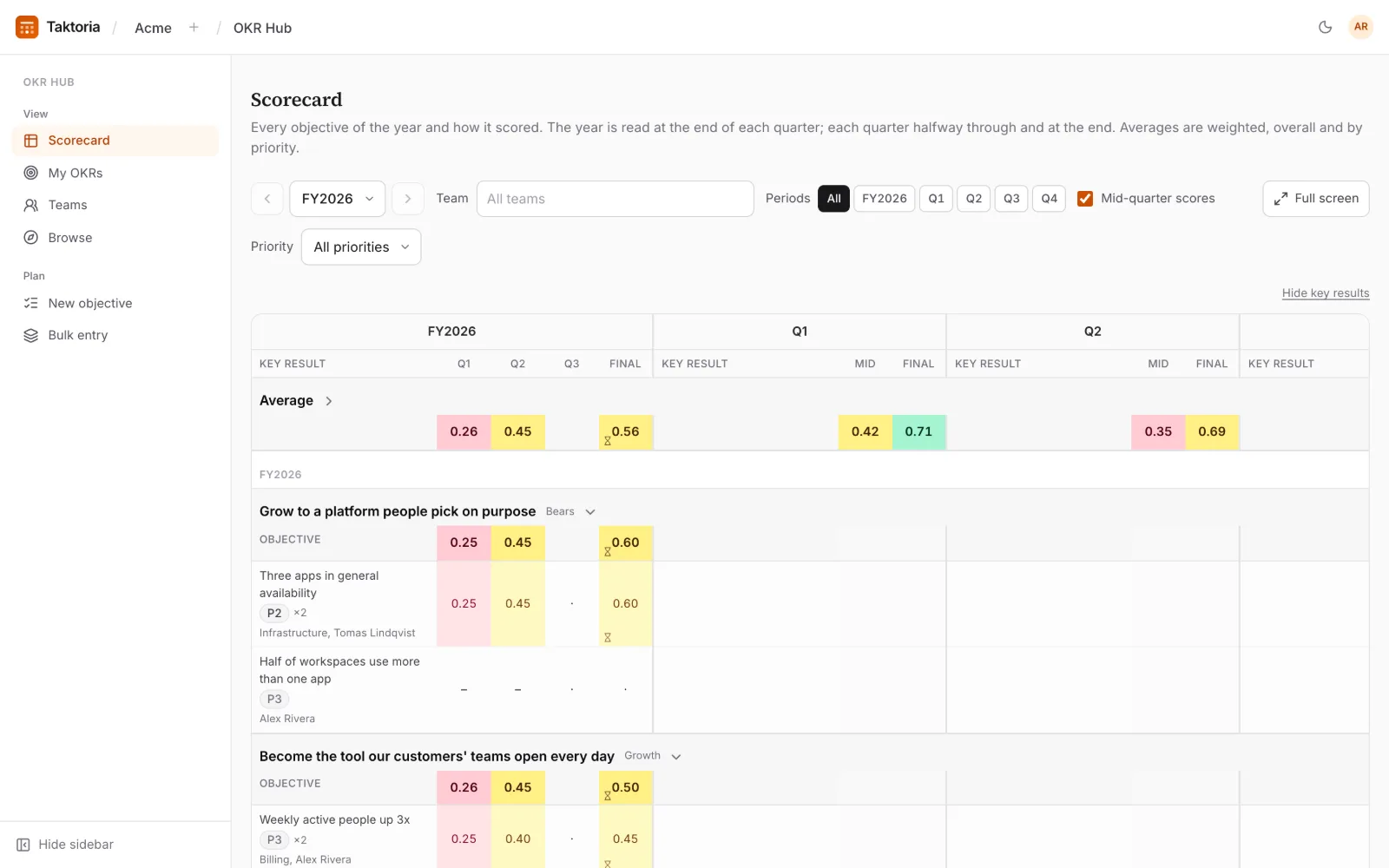This screenshot has height=868, width=1389.
Task: Collapse the Growth objective chevron
Action: point(676,757)
